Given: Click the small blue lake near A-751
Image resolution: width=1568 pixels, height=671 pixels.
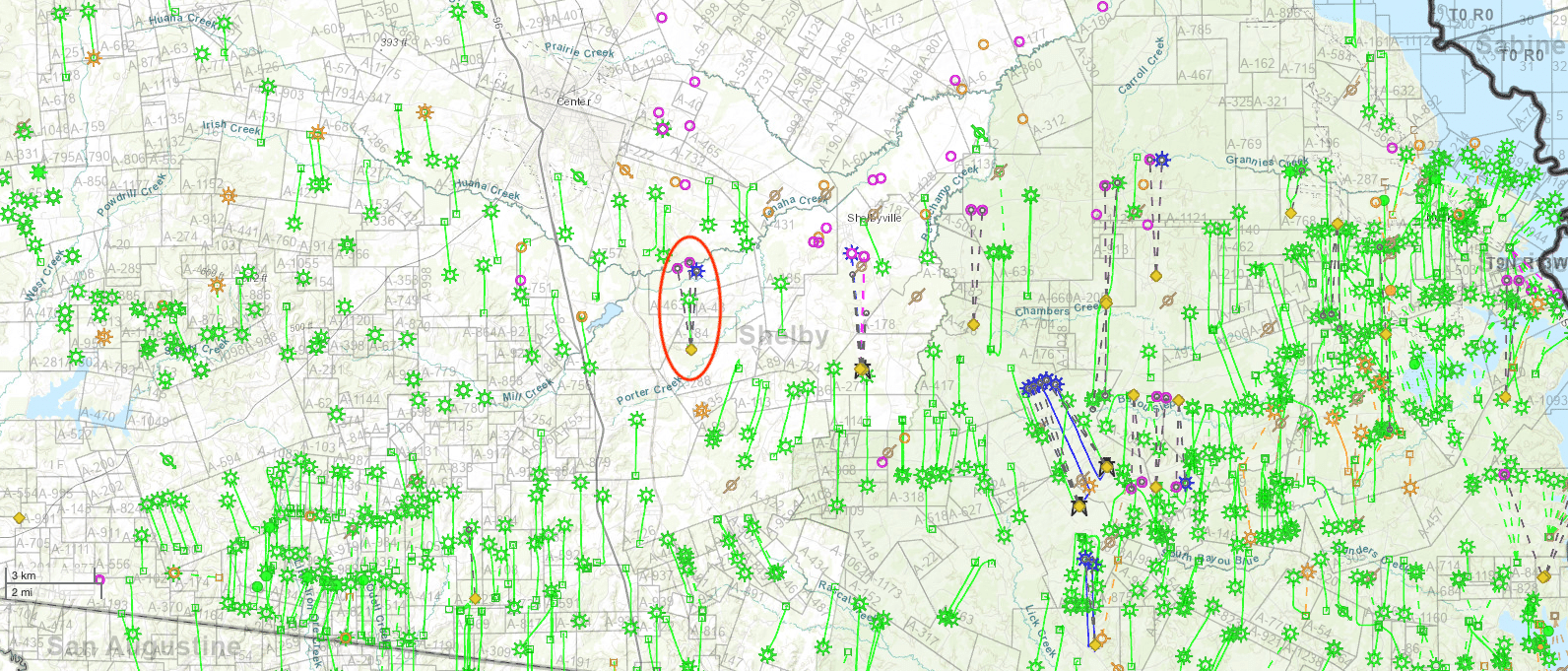Looking at the screenshot, I should pyautogui.click(x=605, y=315).
